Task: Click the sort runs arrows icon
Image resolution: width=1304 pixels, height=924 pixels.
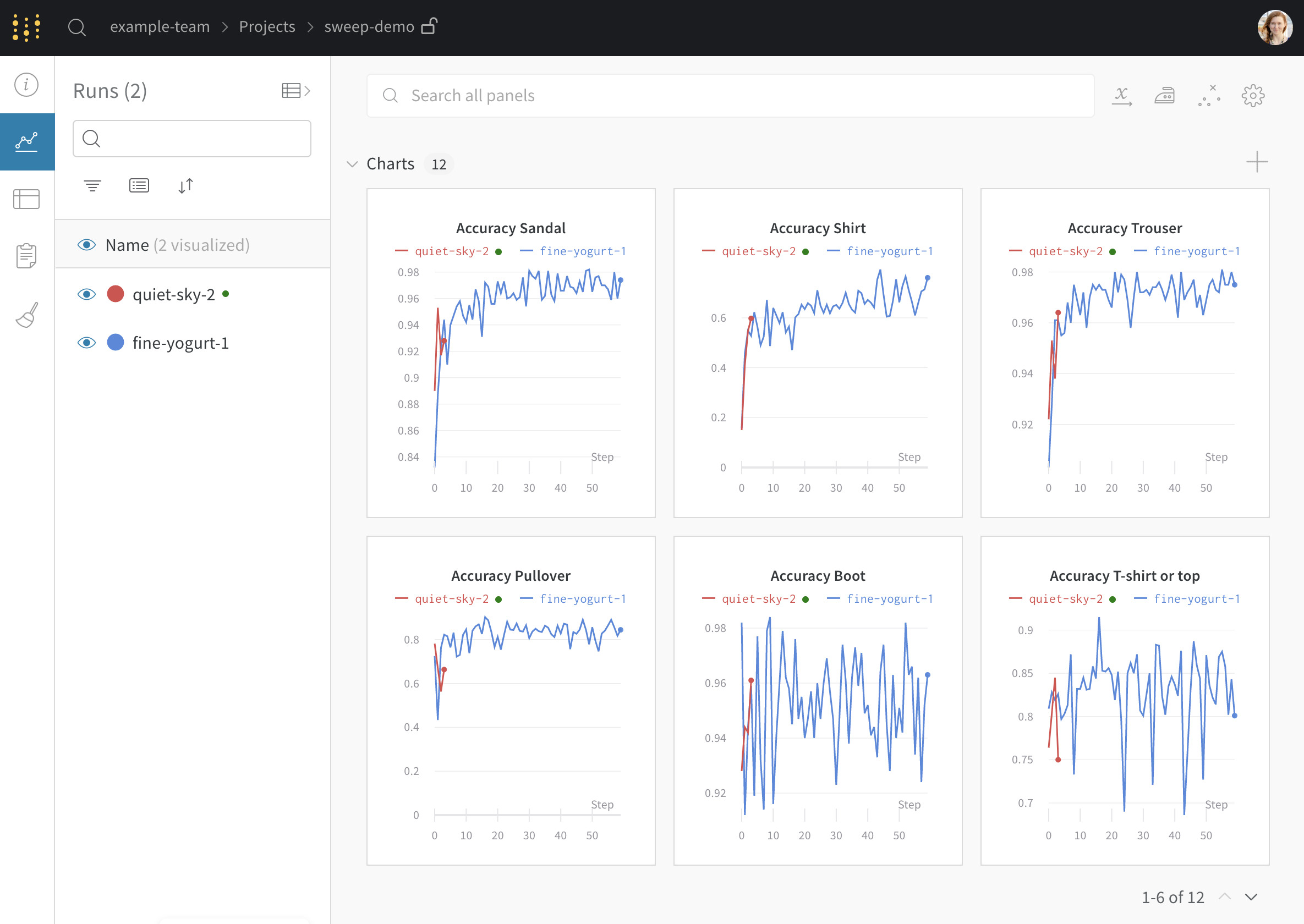Action: tap(185, 185)
